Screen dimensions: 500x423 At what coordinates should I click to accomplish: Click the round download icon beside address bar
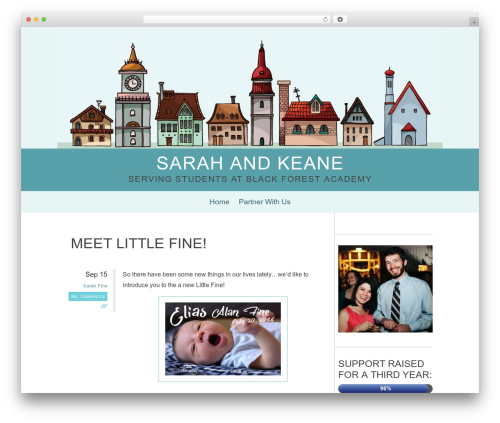pyautogui.click(x=340, y=20)
